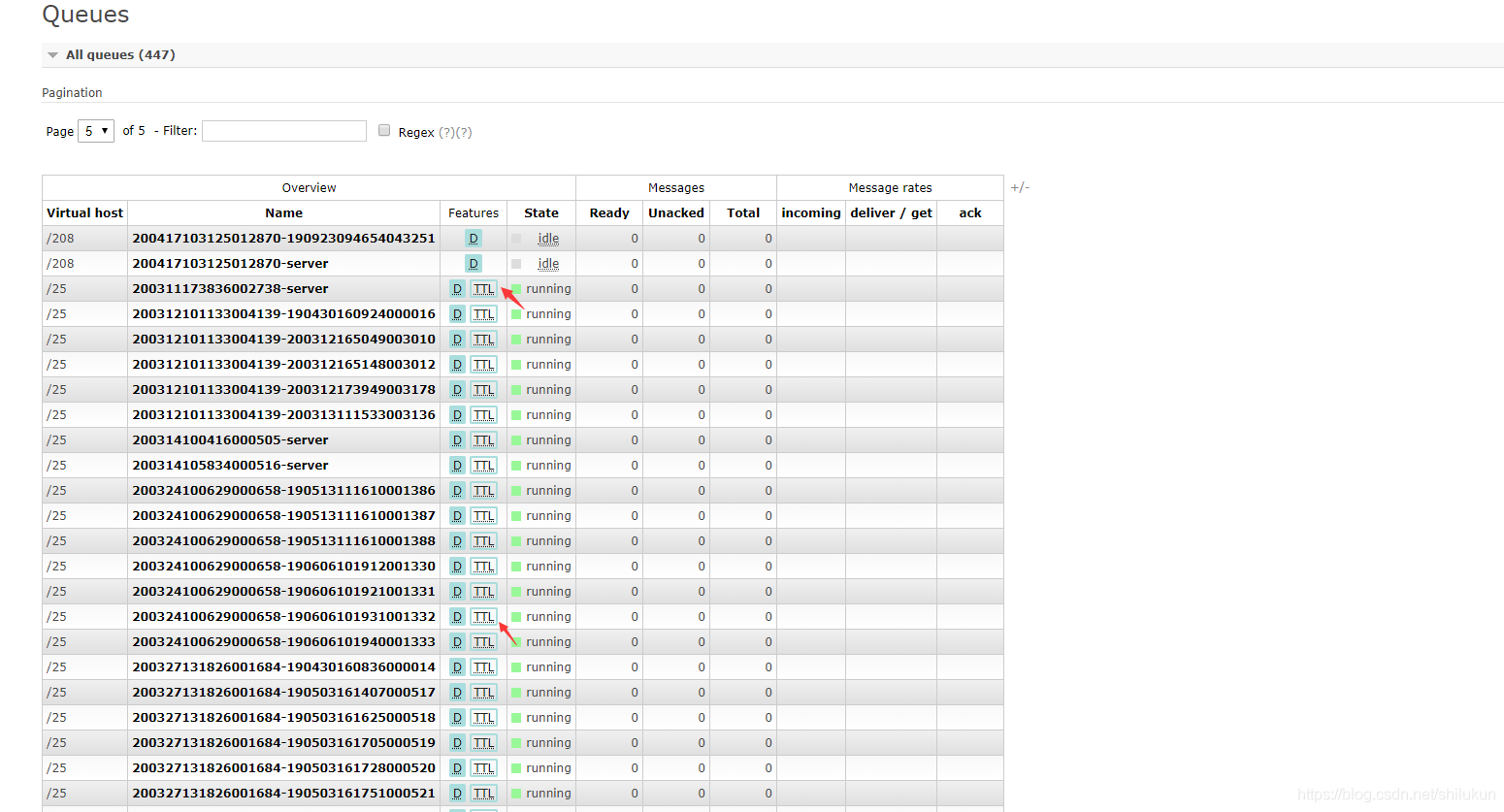Image resolution: width=1504 pixels, height=812 pixels.
Task: Click TTL badge for queue ending 10001386
Action: tap(484, 491)
